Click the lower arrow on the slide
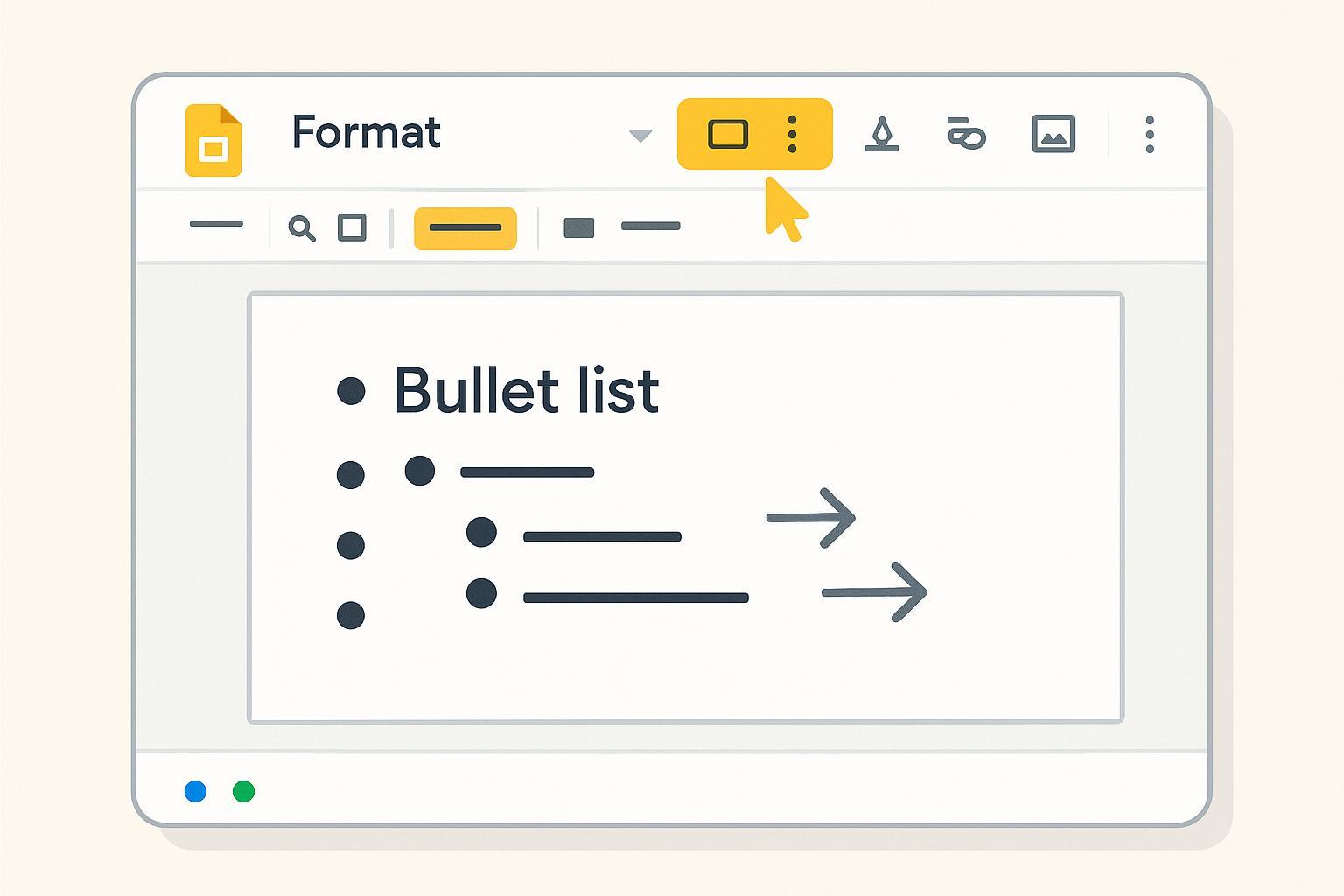The image size is (1344, 896). point(874,592)
